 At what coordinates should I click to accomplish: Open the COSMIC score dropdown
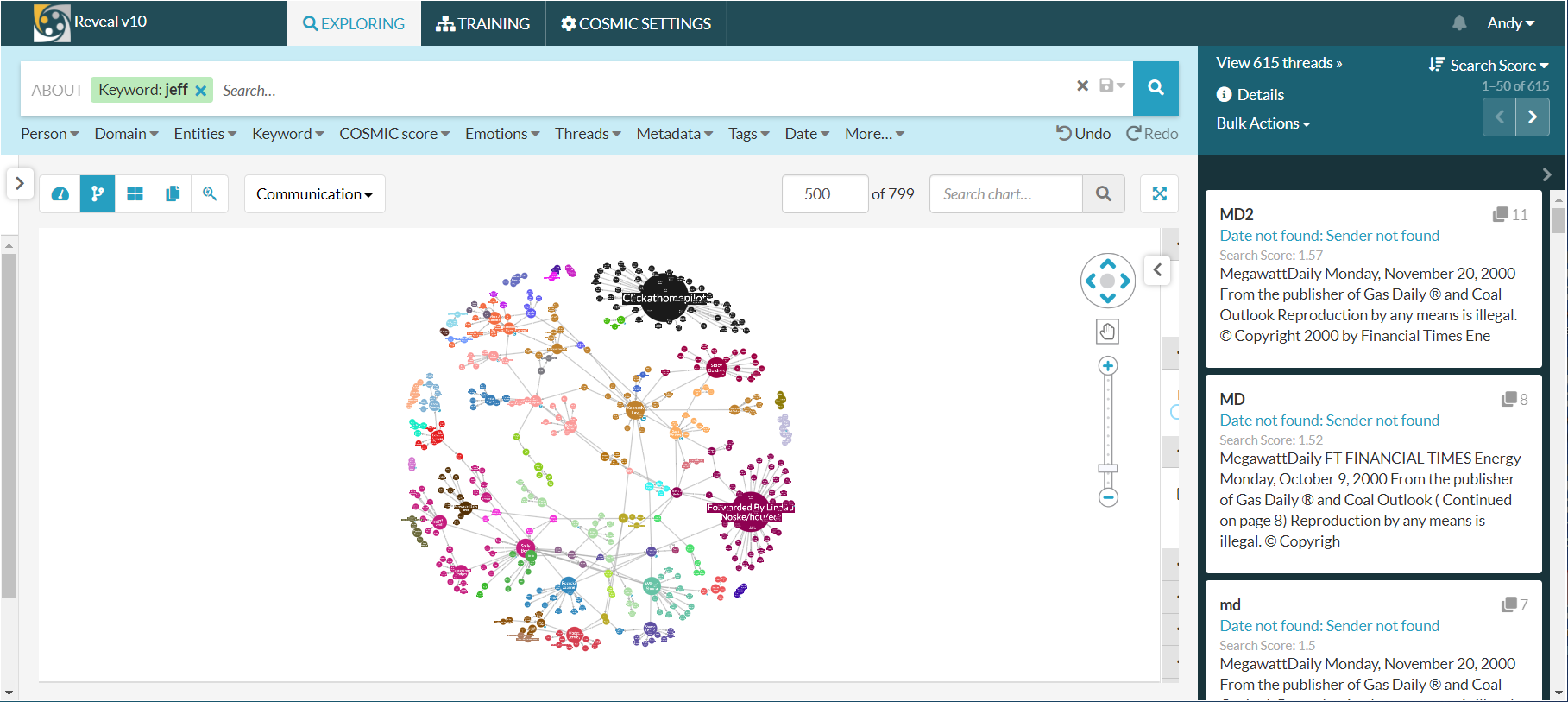(394, 134)
